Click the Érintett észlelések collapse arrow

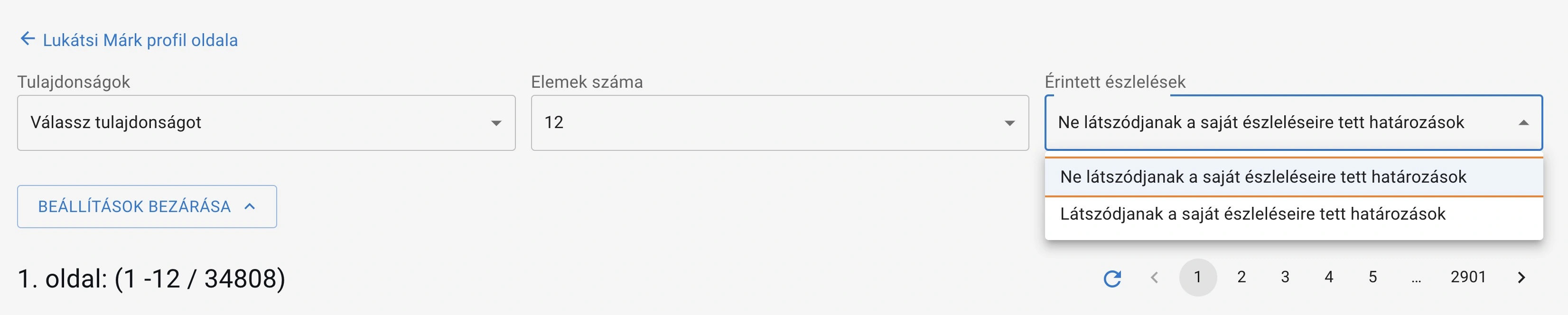1523,123
